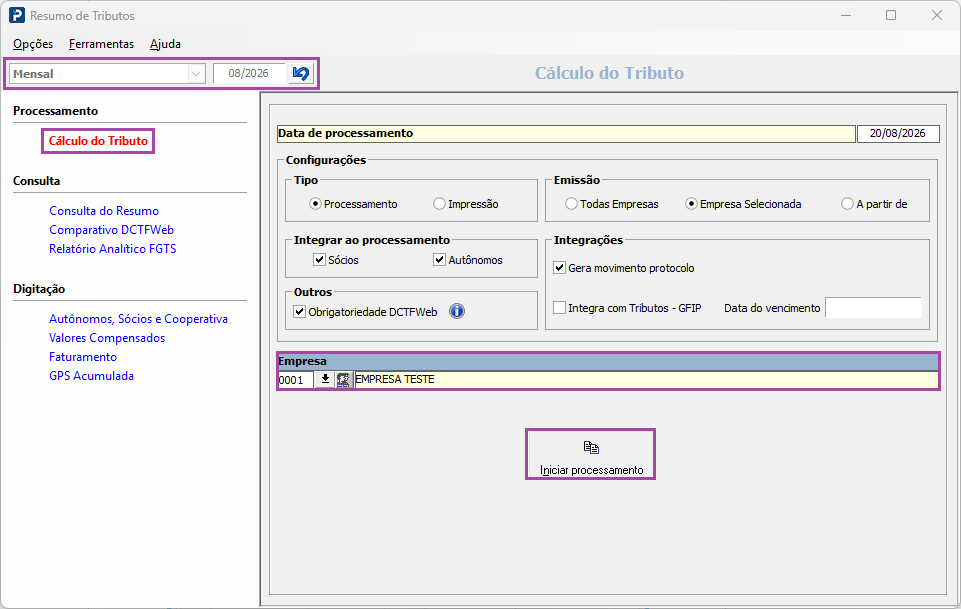Open Valores Compensados link
This screenshot has height=609, width=961.
tap(107, 338)
